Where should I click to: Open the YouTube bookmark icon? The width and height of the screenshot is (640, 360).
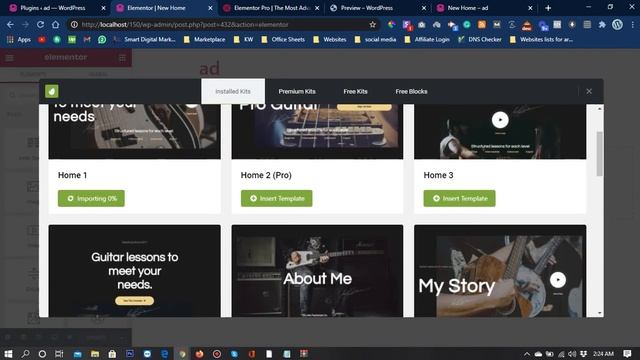42,39
